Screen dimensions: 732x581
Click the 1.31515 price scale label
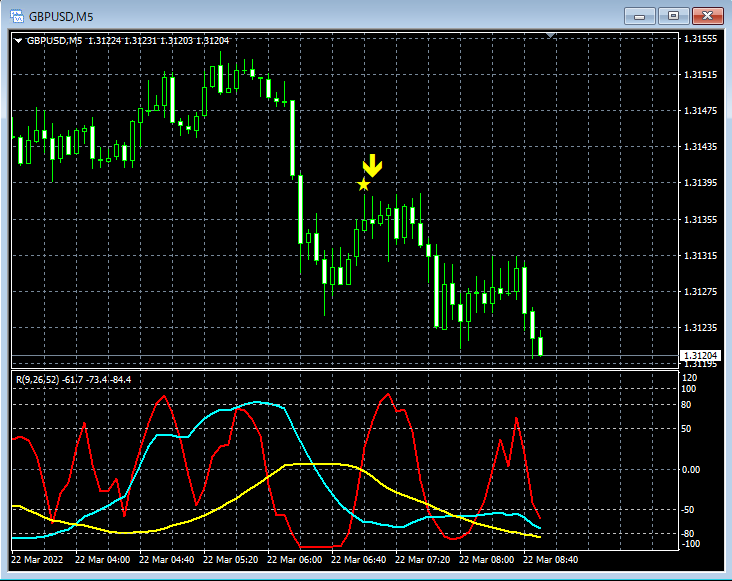click(700, 75)
